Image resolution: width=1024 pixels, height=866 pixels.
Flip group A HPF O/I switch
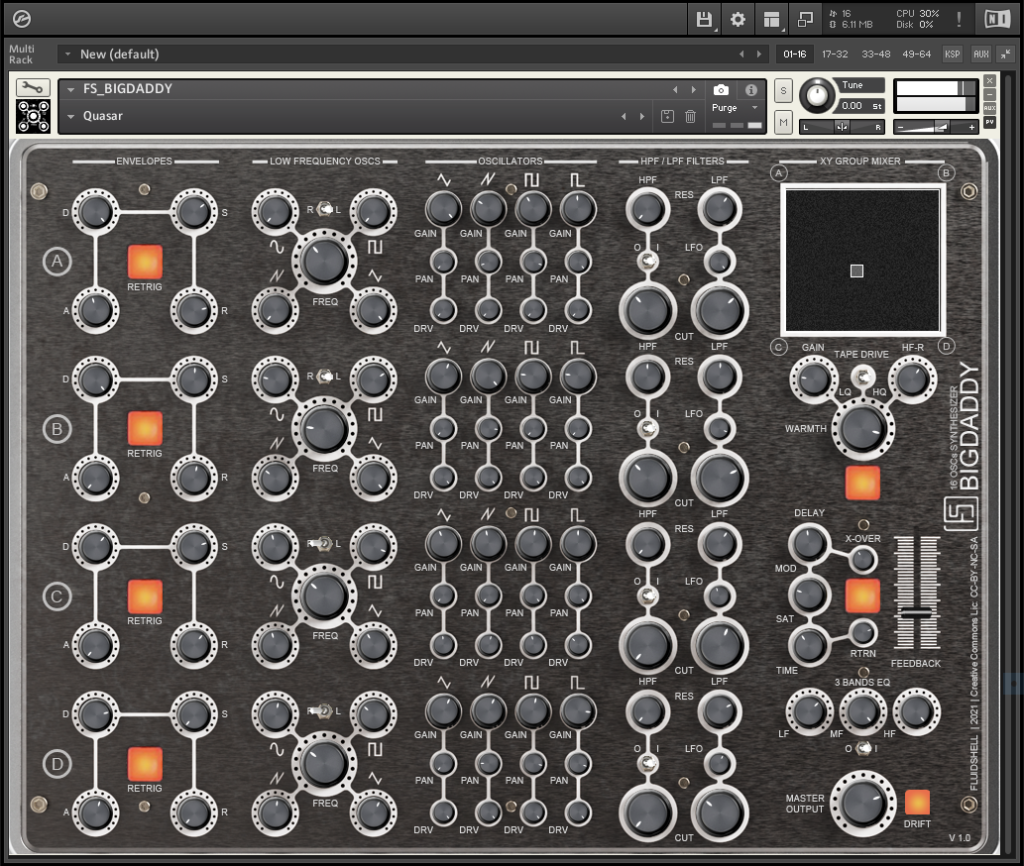[x=648, y=261]
